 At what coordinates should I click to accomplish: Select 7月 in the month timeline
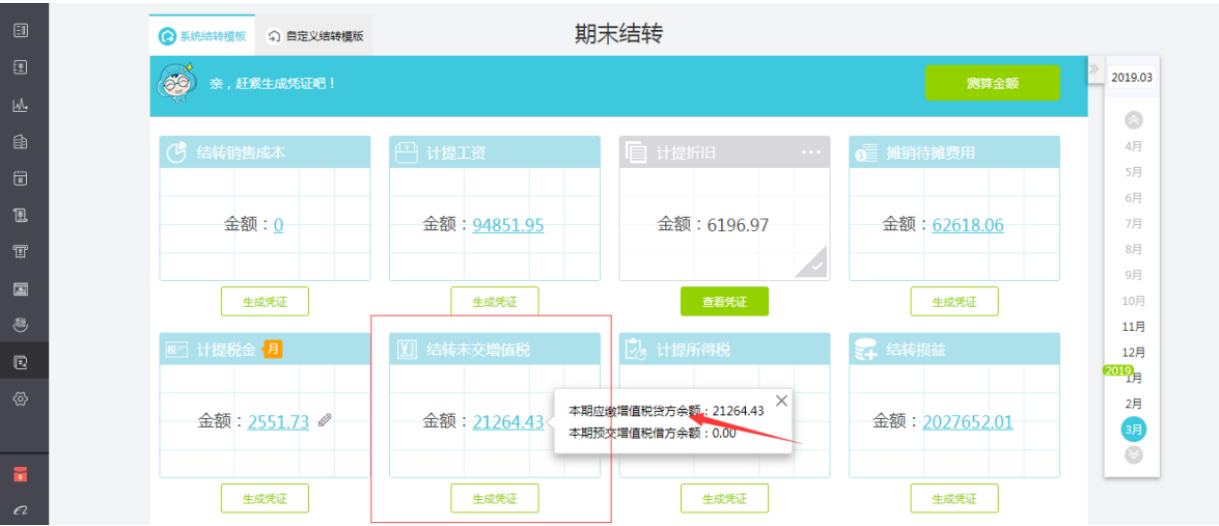click(x=1134, y=223)
